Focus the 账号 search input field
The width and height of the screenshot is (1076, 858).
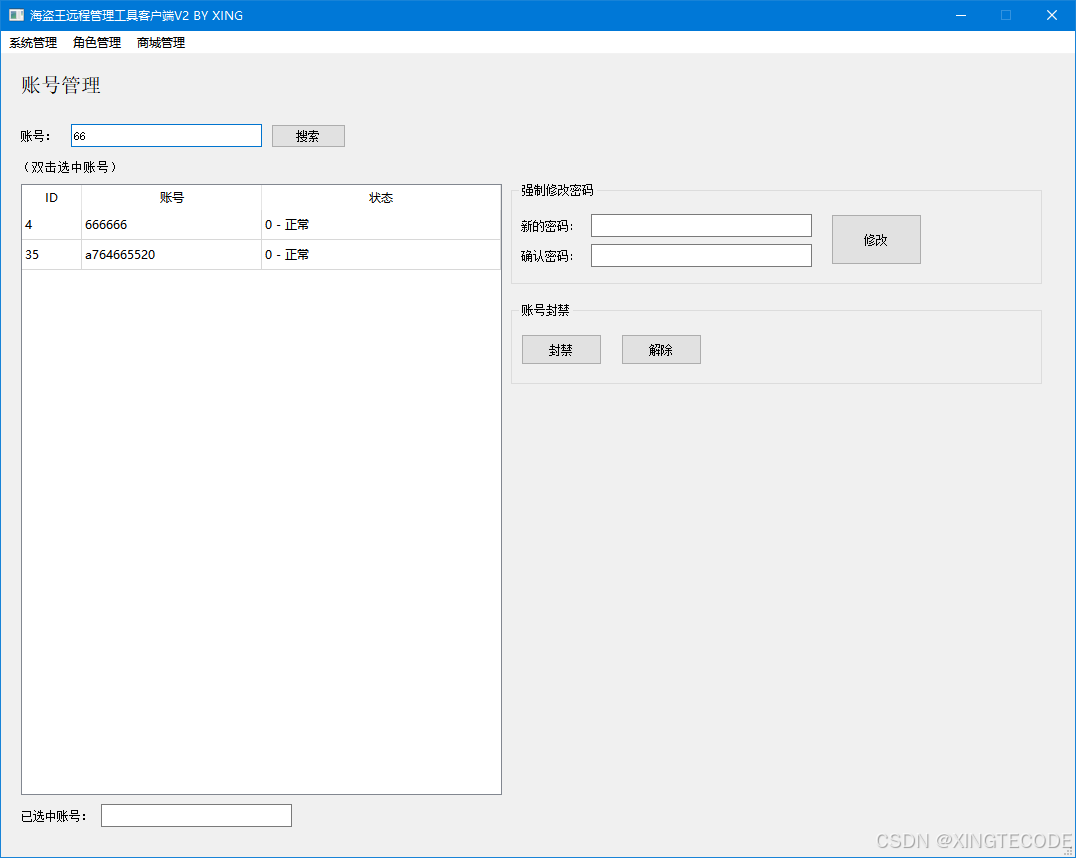pos(166,136)
